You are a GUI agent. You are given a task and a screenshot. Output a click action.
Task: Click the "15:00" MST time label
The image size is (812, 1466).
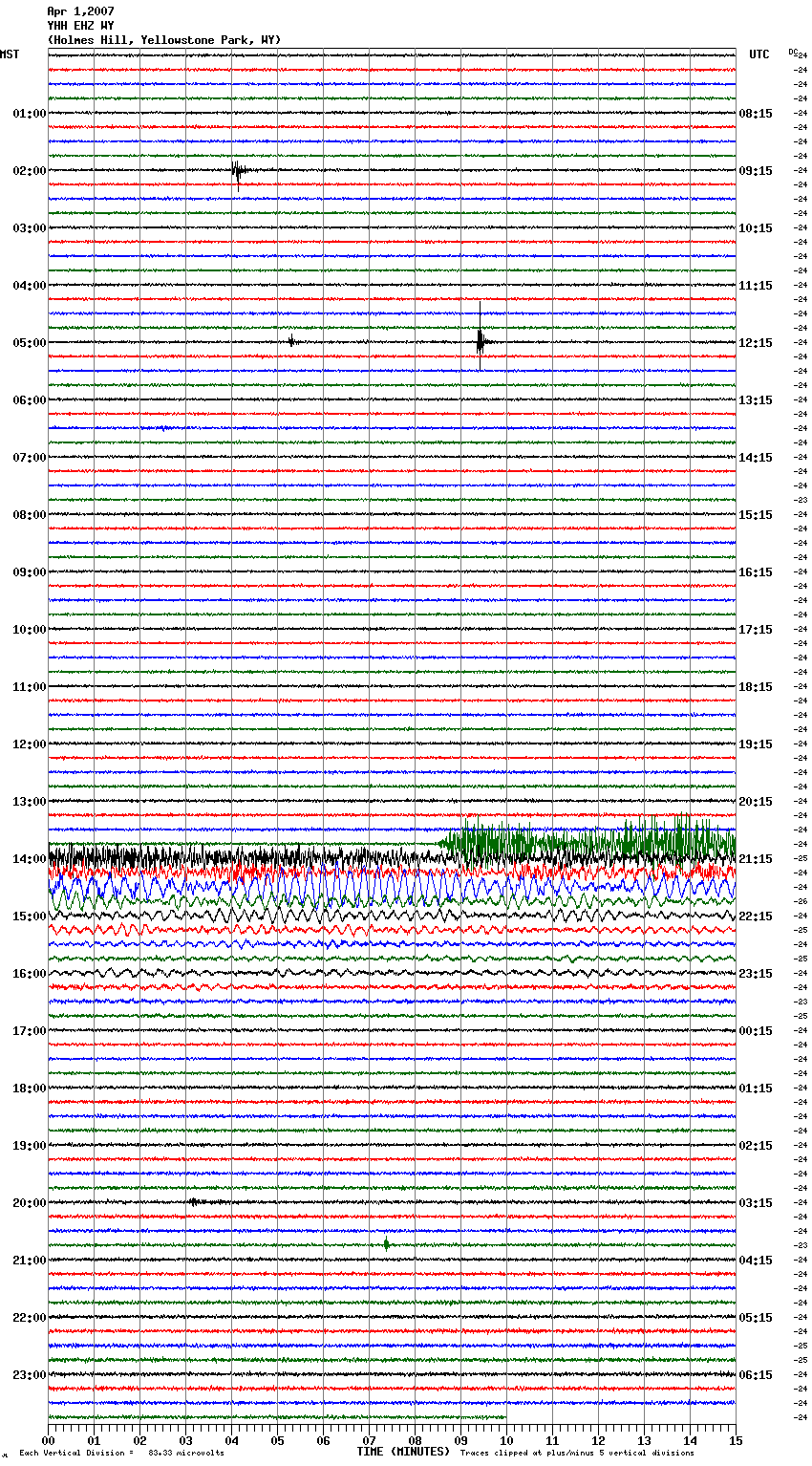pyautogui.click(x=30, y=916)
